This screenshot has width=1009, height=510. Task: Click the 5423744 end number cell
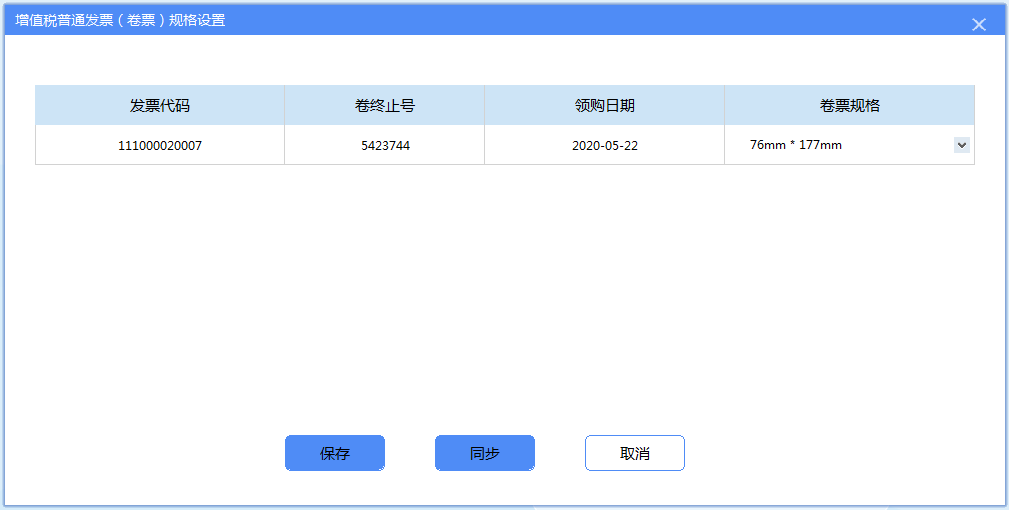[385, 145]
